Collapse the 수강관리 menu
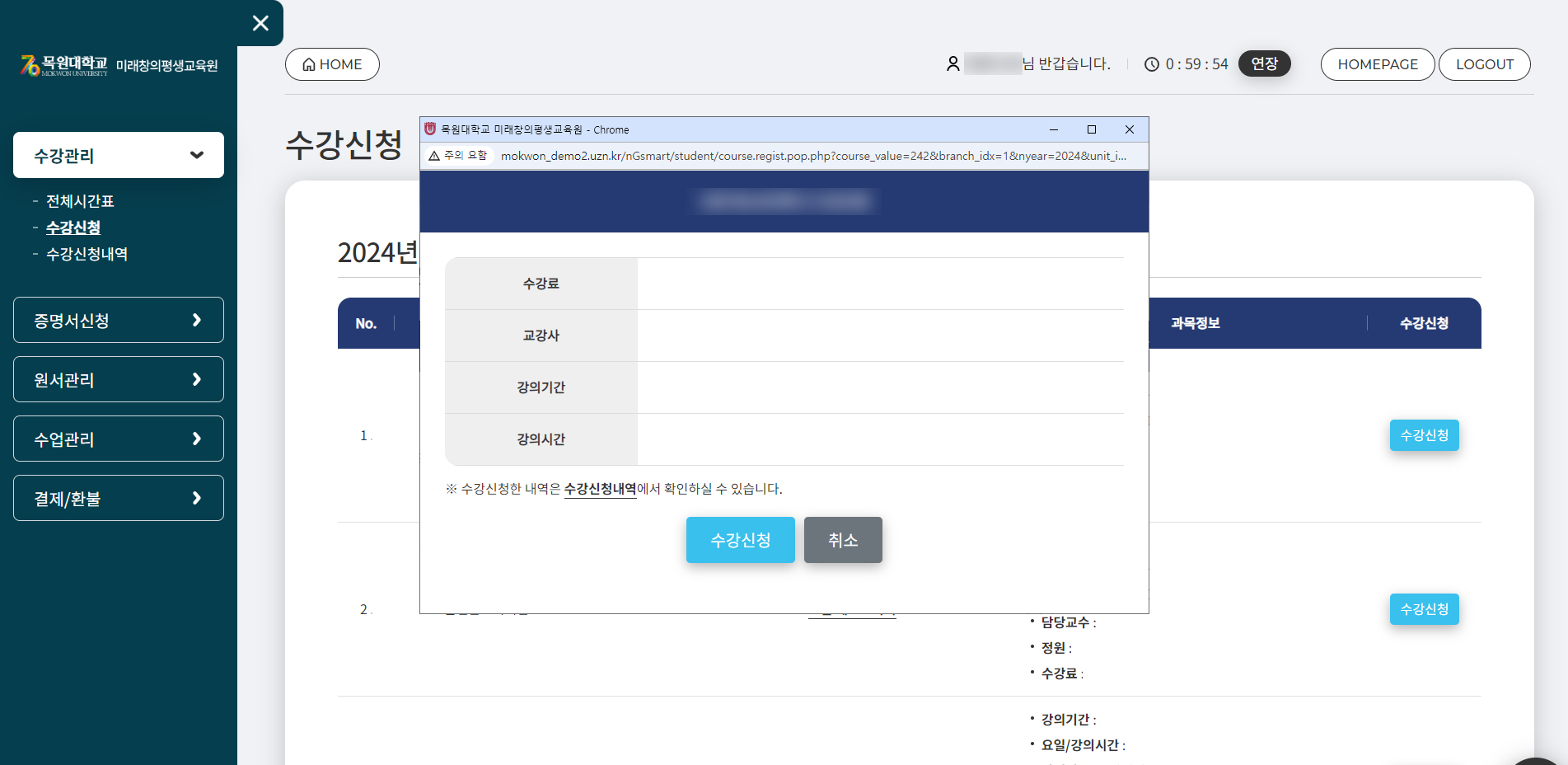The width and height of the screenshot is (1568, 765). pos(119,155)
